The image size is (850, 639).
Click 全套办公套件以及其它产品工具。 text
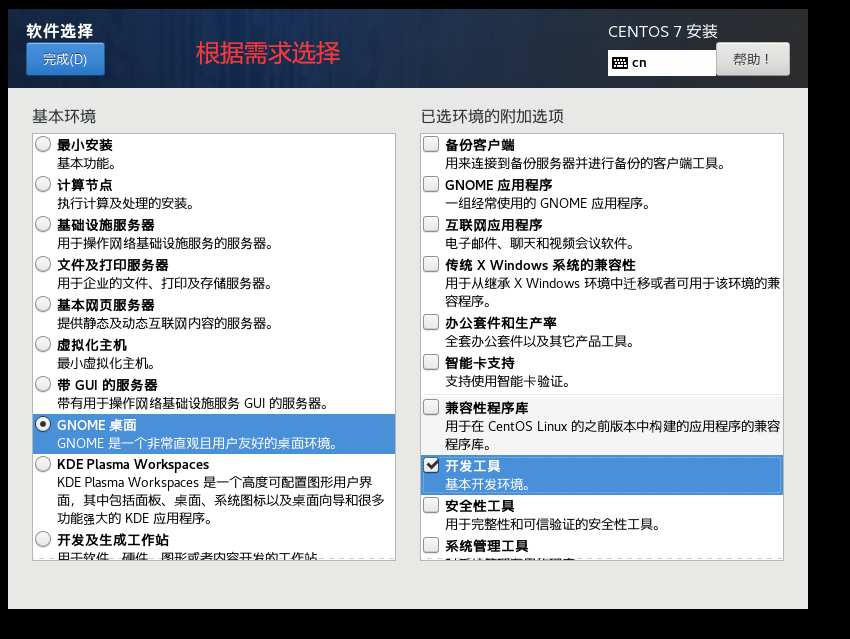(x=539, y=341)
